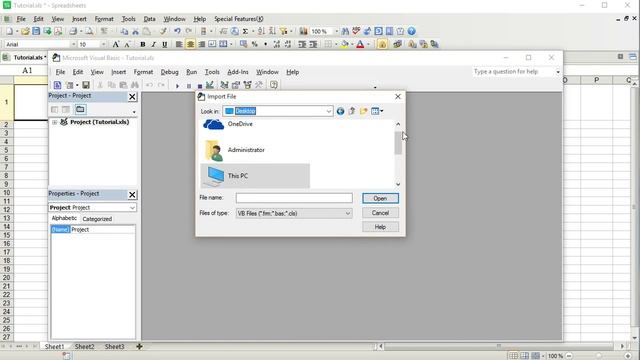
Task: Open the Special Features menu in Spreadsheets
Action: tap(238, 19)
